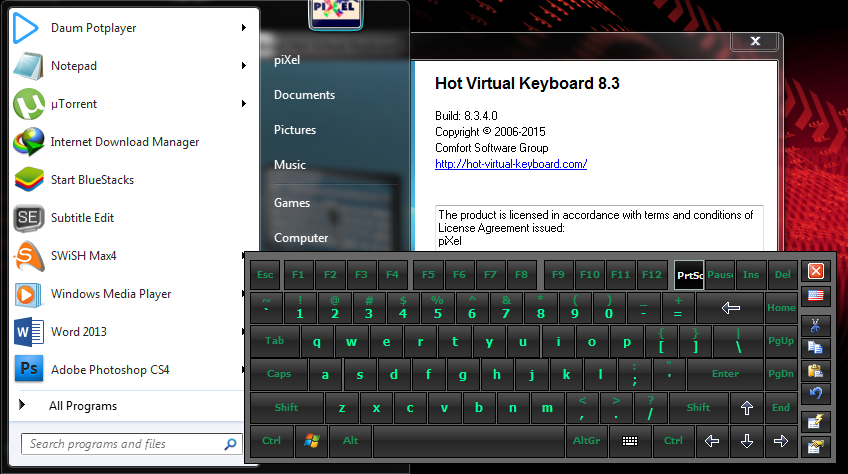Open Computer from Start menu
This screenshot has height=474, width=848.
(301, 238)
